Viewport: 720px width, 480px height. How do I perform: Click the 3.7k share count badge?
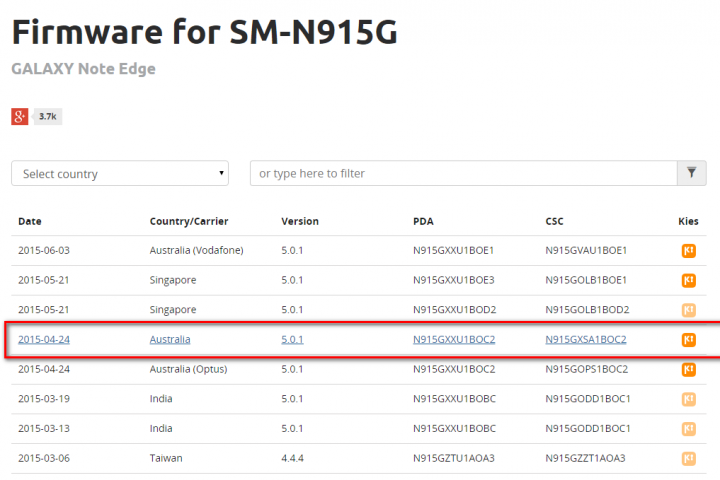pyautogui.click(x=47, y=116)
